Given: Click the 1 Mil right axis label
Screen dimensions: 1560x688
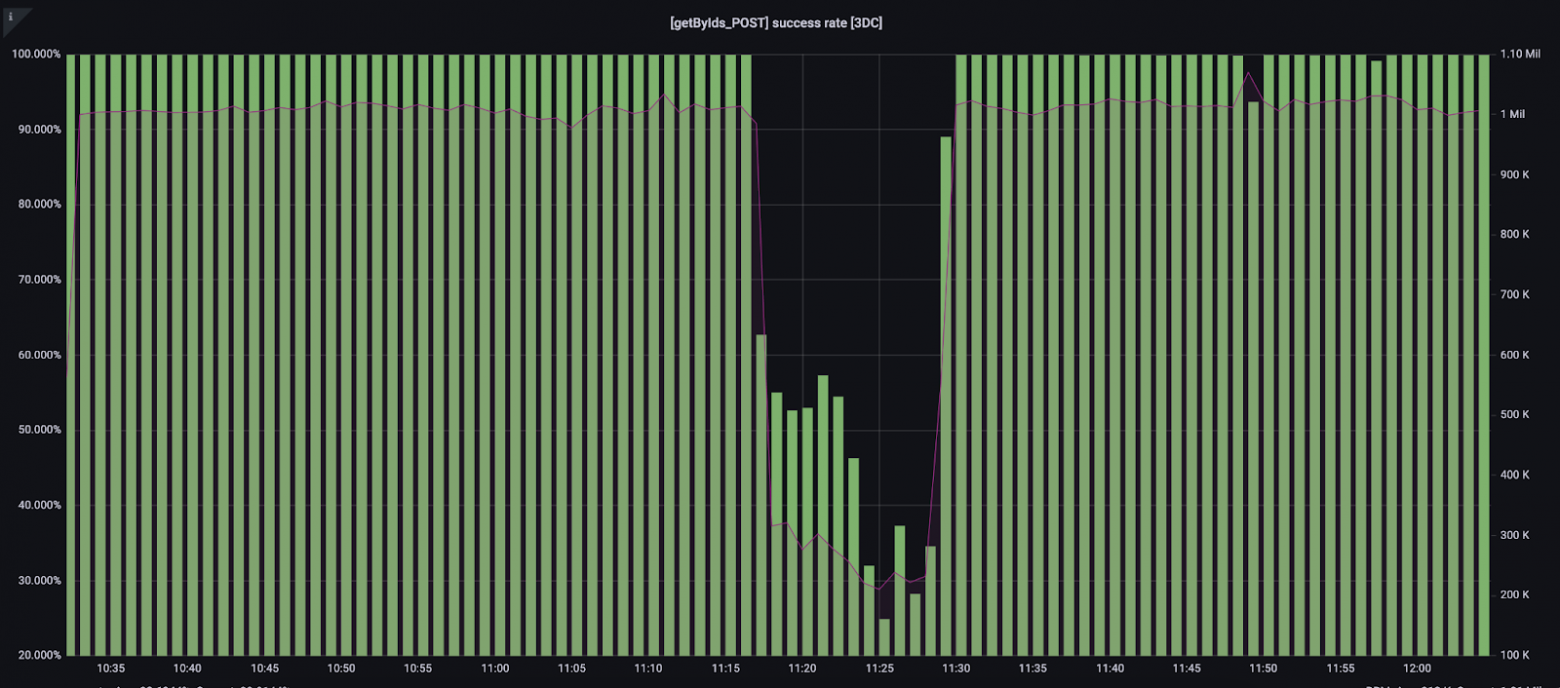Looking at the screenshot, I should tap(1512, 114).
